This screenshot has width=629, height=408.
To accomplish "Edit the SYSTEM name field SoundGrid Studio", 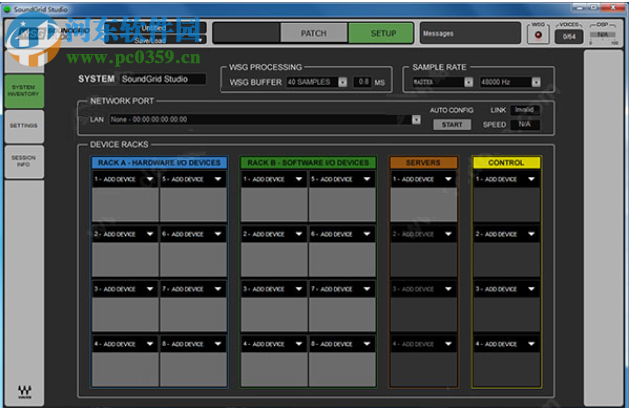I will click(x=163, y=79).
